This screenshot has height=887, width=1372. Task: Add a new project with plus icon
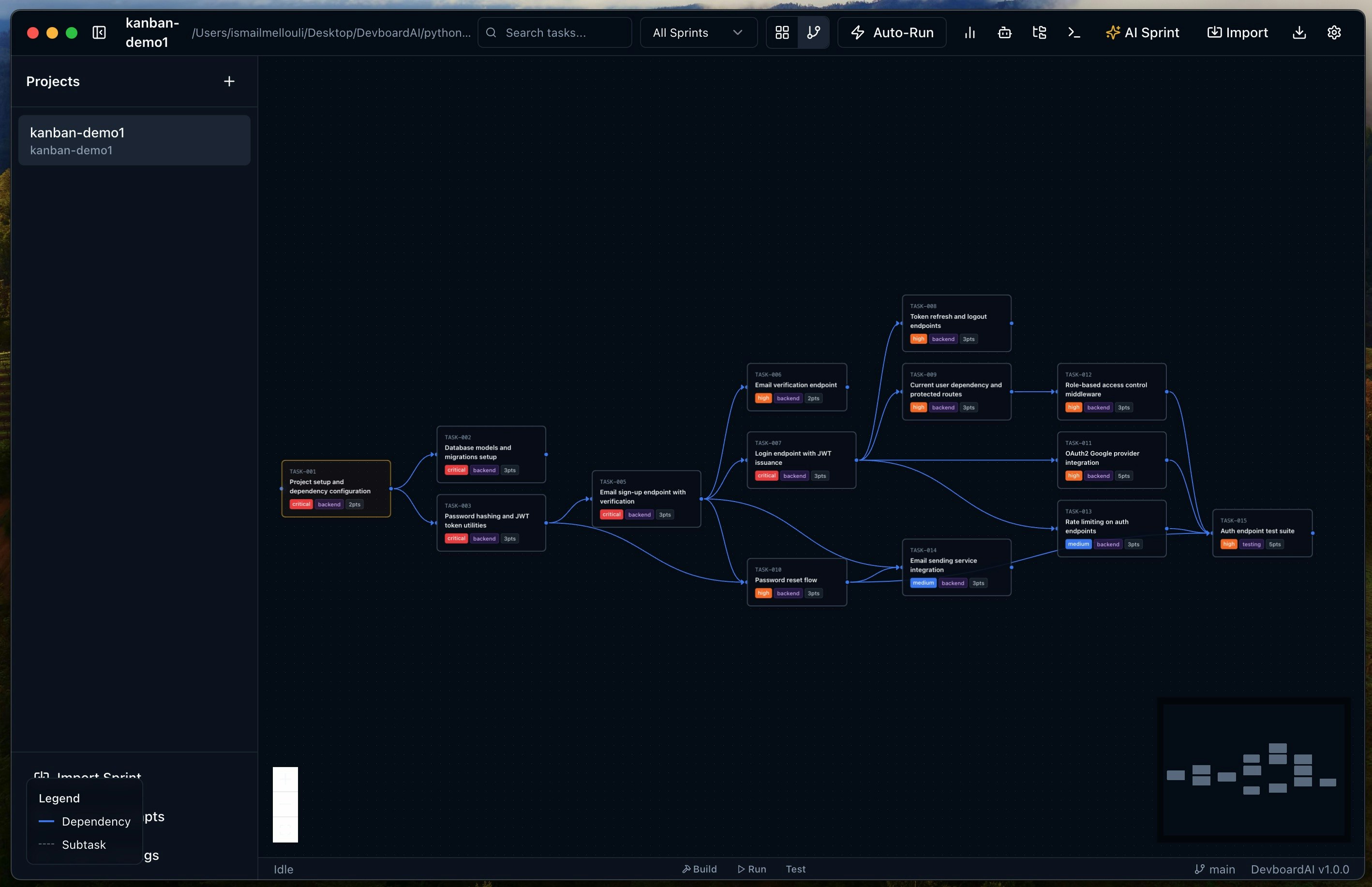point(229,81)
